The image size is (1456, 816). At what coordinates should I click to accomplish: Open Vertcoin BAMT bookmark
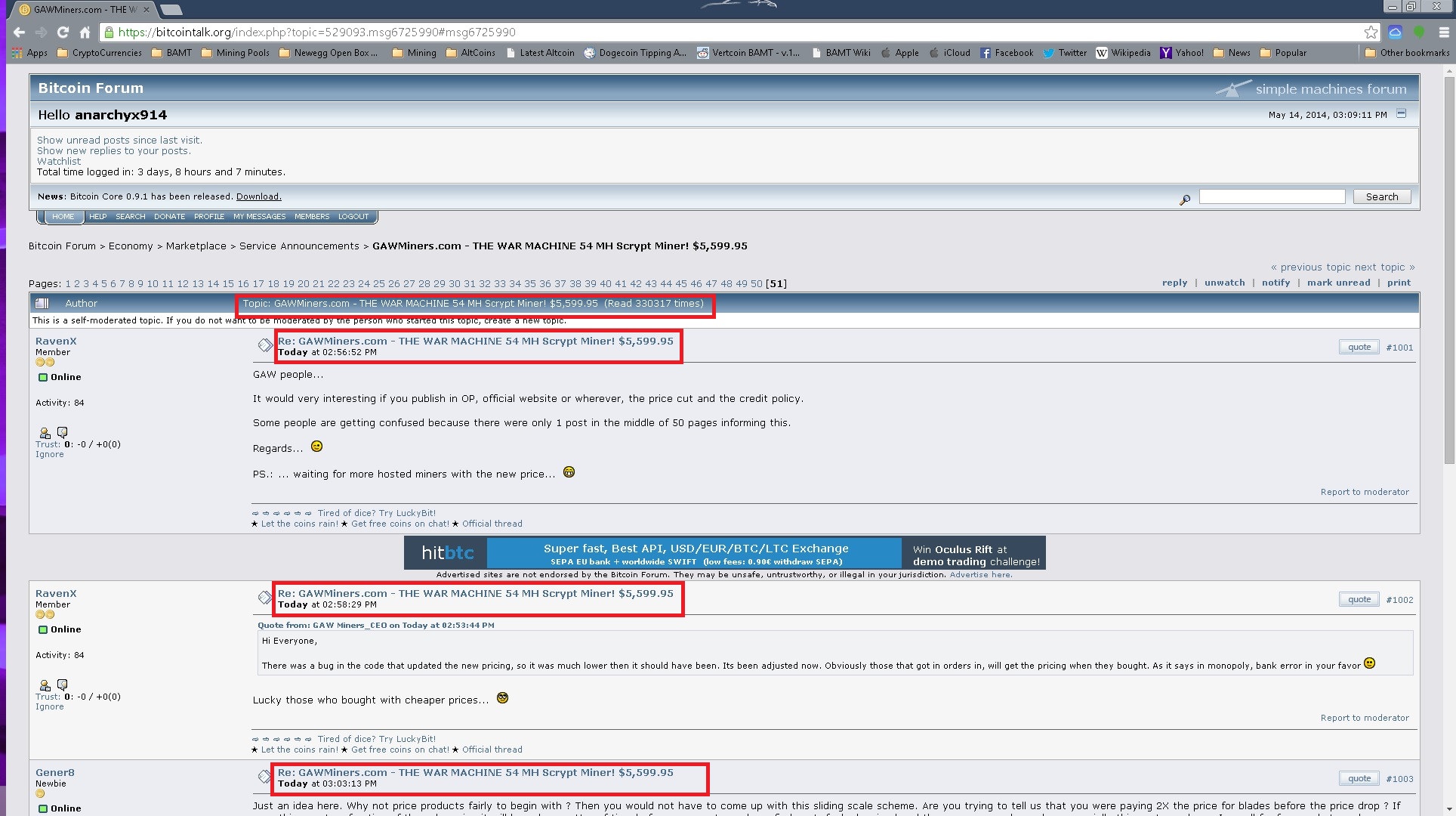pyautogui.click(x=748, y=53)
